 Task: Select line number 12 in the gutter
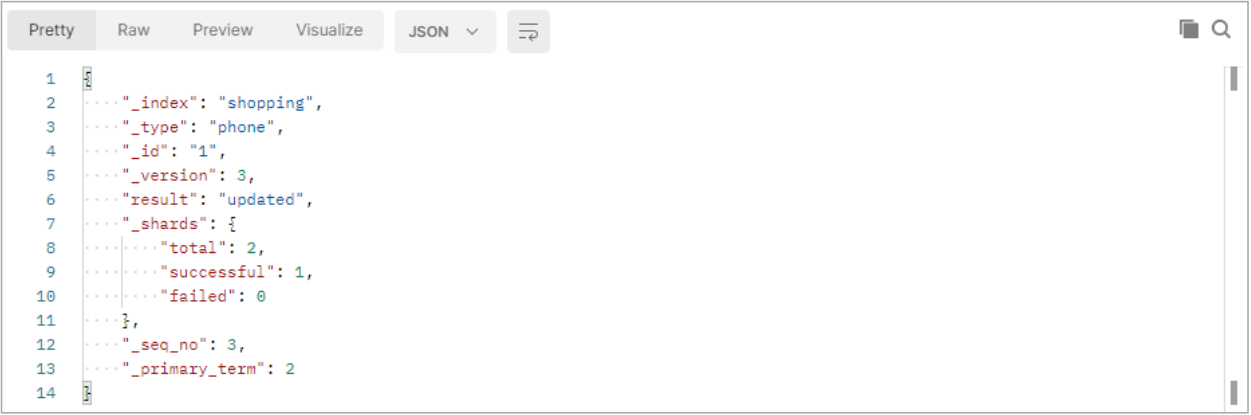coord(47,345)
